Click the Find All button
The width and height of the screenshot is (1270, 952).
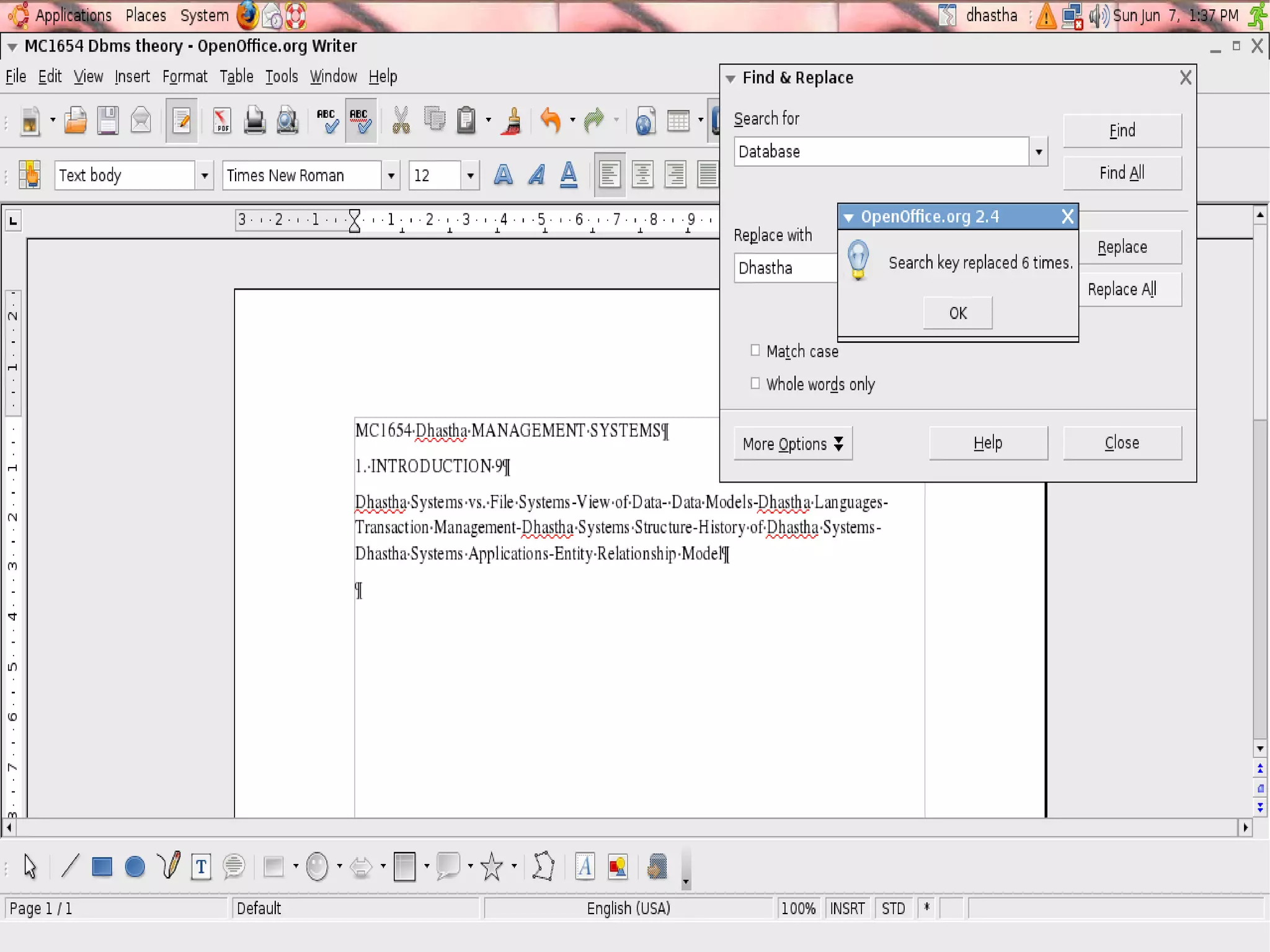(1122, 173)
